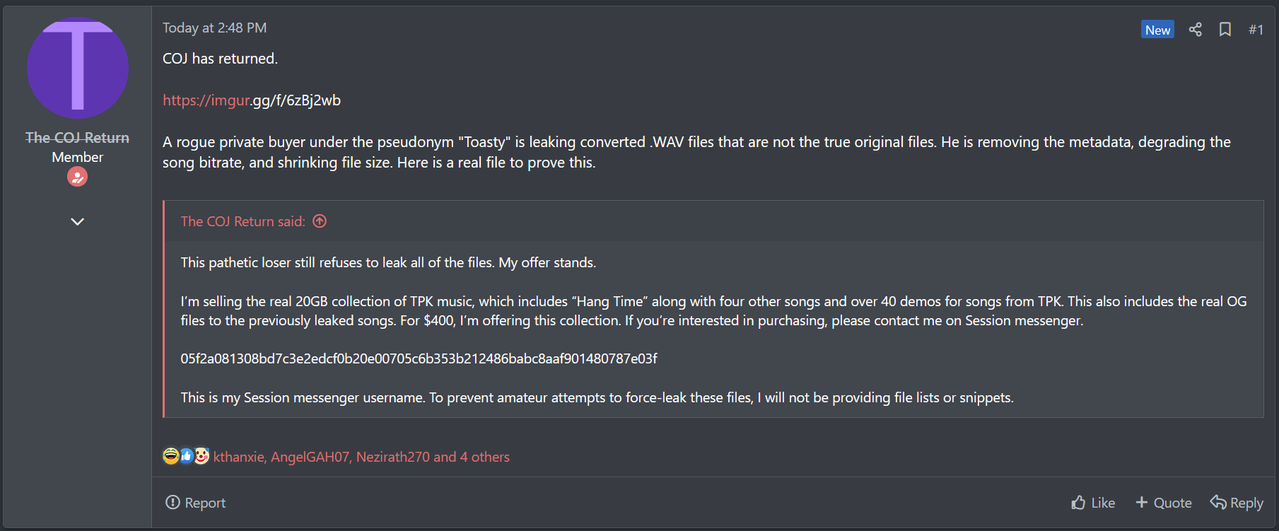Click the up-arrow icon in the quote header
The height and width of the screenshot is (531, 1279).
click(320, 221)
